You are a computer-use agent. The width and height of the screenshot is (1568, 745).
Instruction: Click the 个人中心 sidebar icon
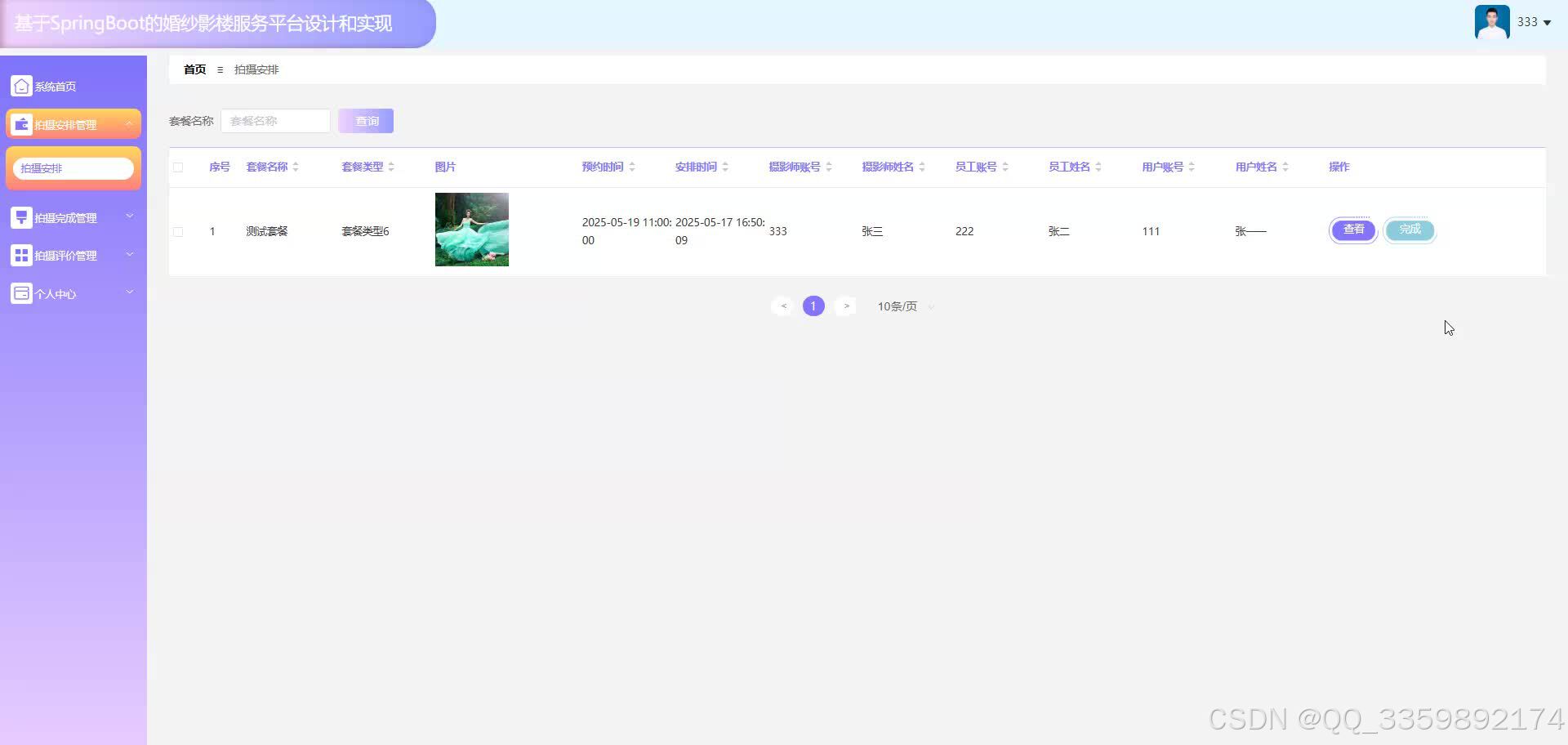click(x=20, y=292)
